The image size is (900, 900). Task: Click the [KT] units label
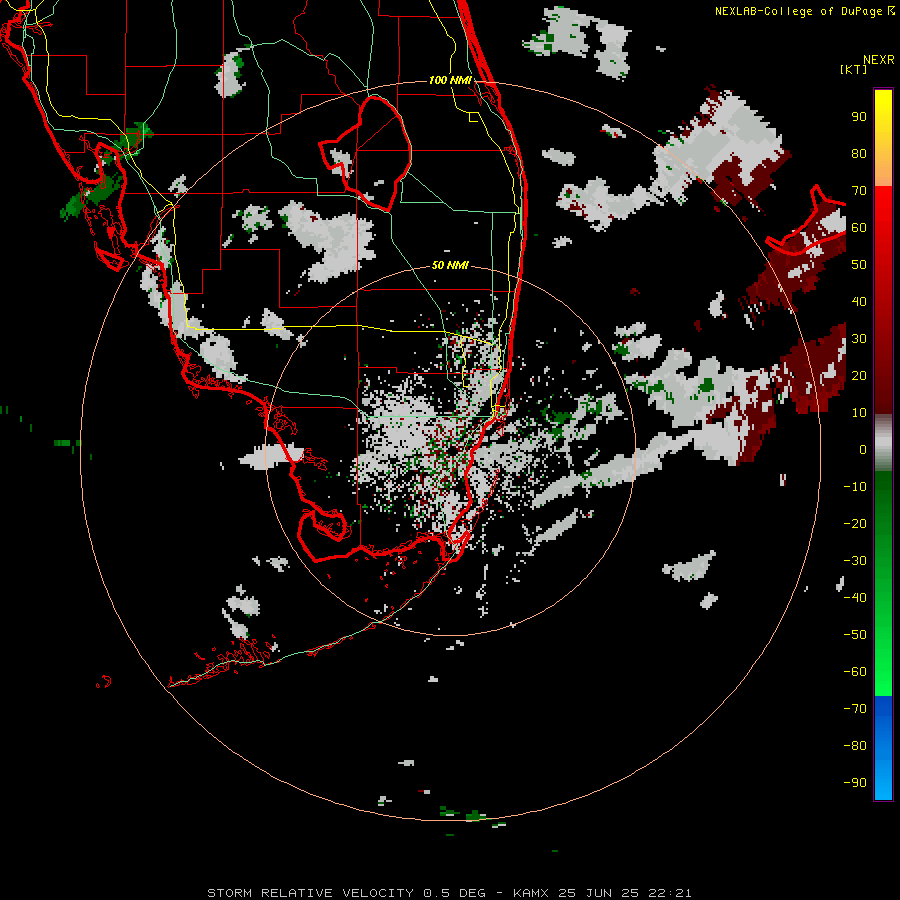[853, 69]
